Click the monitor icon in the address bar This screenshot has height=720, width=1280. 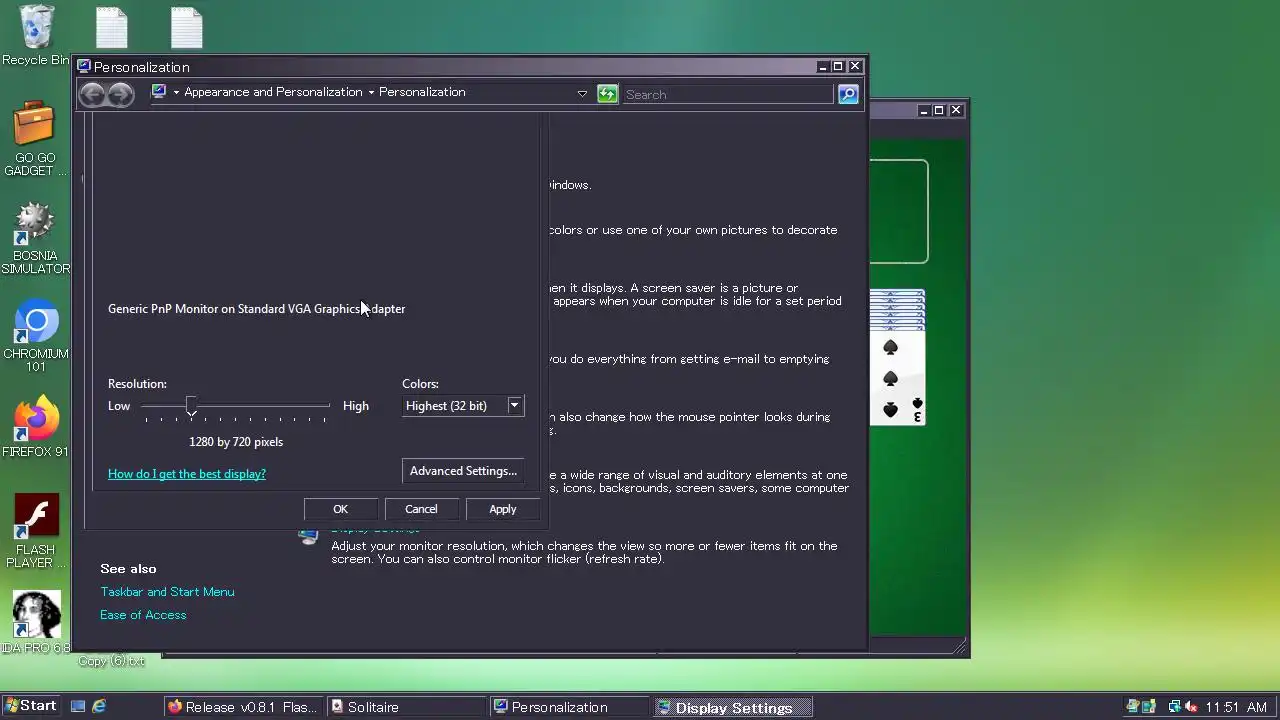(158, 92)
